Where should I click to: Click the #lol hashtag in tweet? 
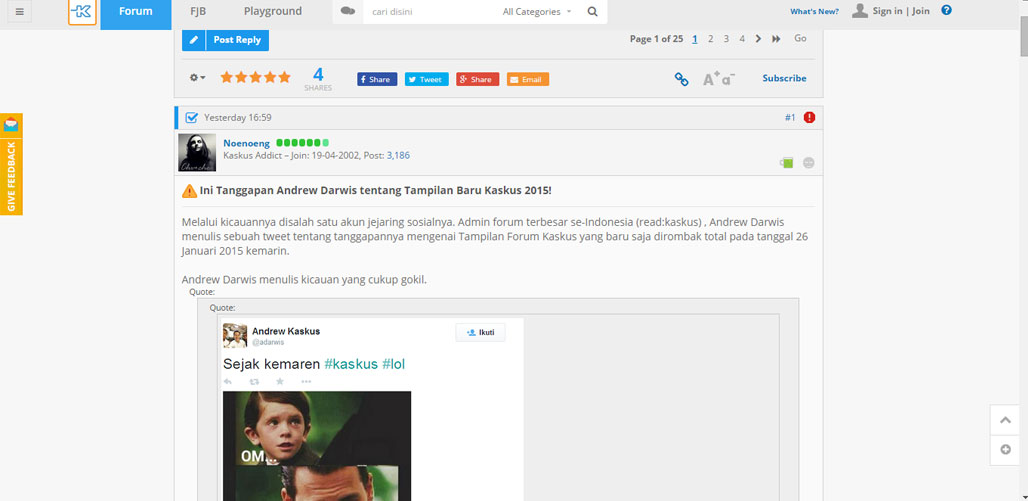click(x=393, y=364)
